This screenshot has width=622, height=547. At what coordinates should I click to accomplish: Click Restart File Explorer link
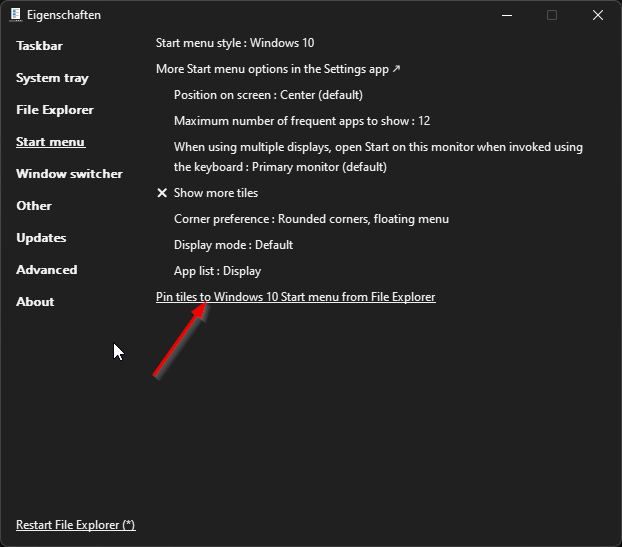pos(75,525)
